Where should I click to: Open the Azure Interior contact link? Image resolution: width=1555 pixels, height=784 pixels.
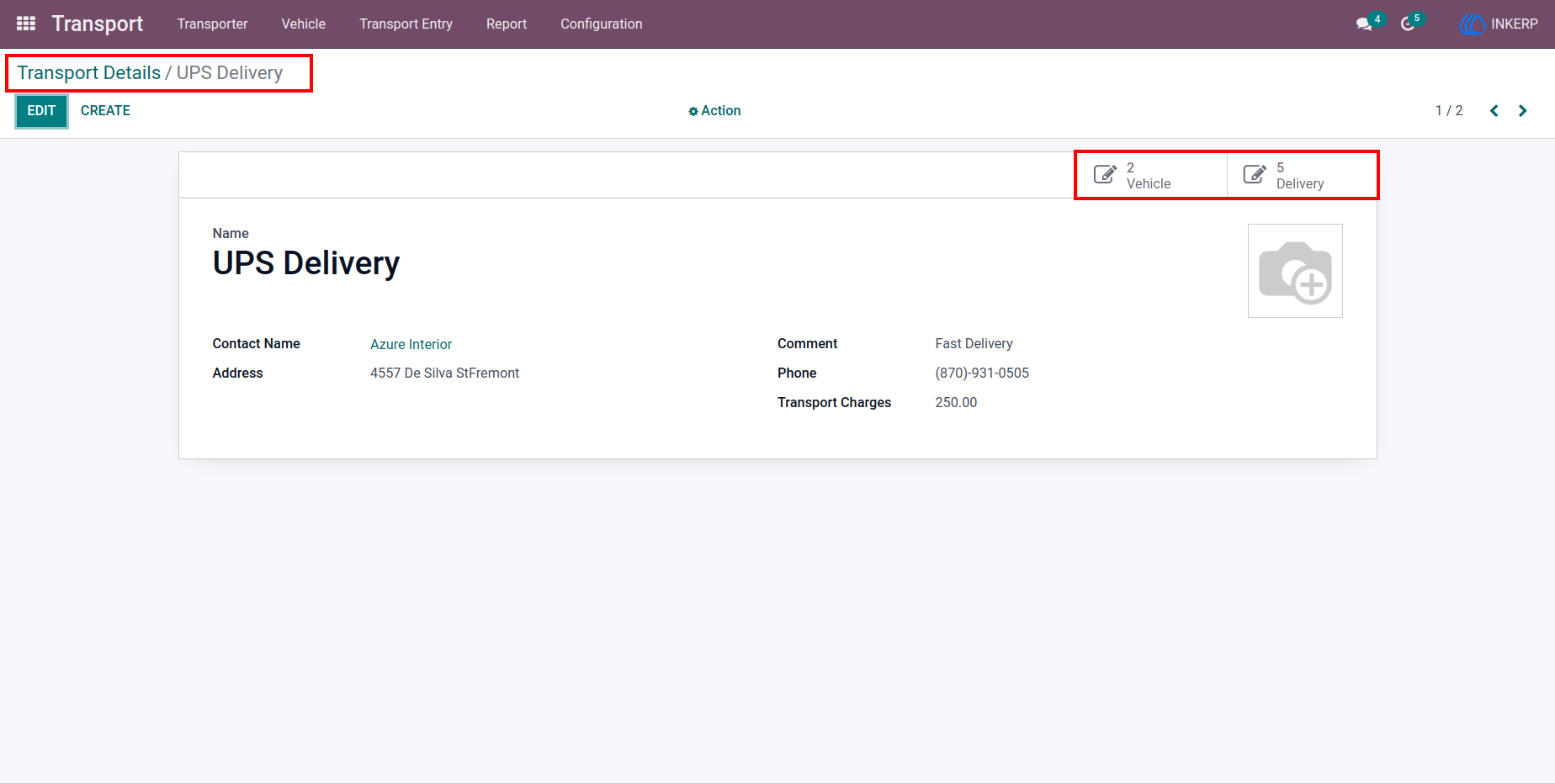pos(411,344)
